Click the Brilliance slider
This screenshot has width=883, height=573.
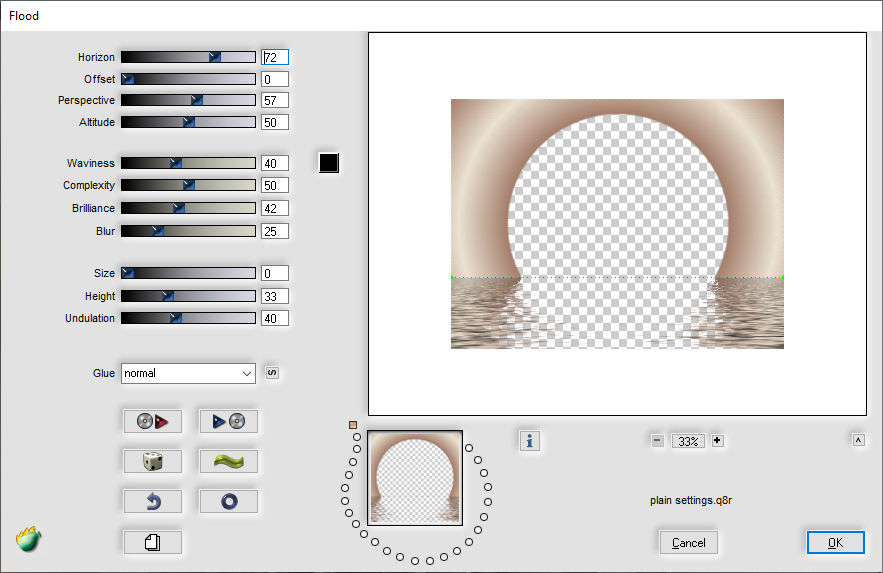pos(188,208)
